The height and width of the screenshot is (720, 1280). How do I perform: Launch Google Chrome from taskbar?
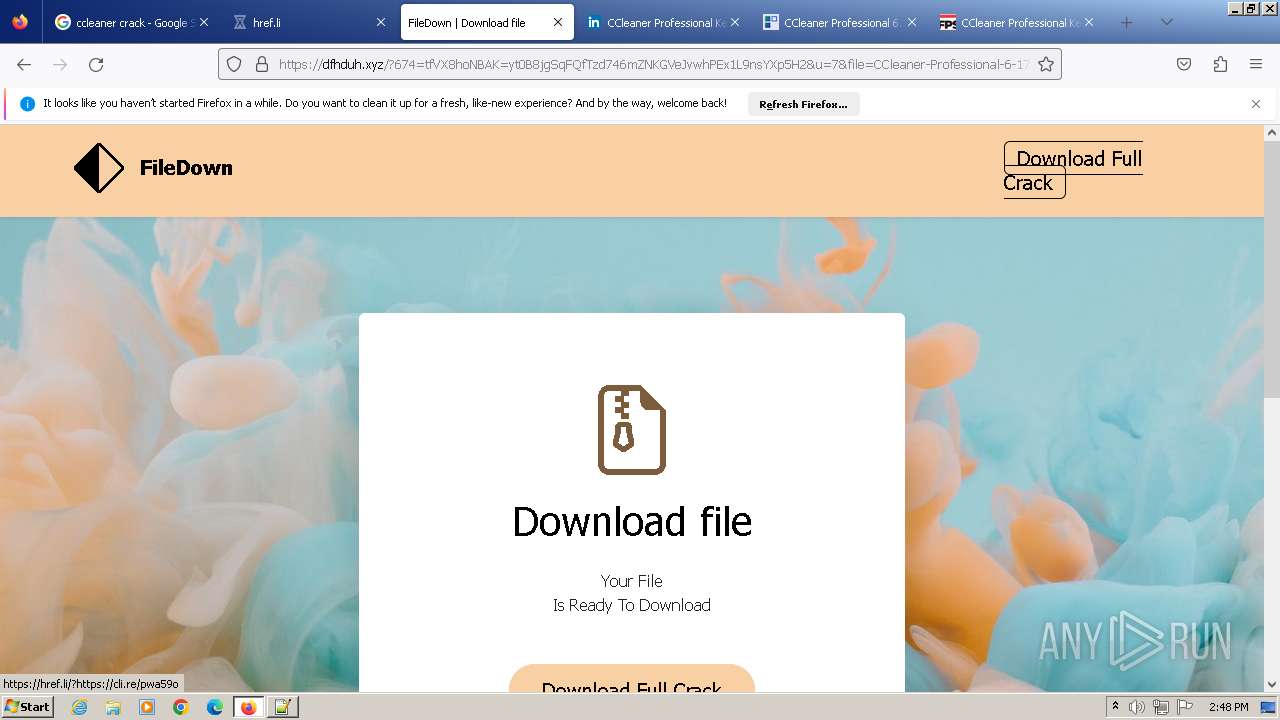pyautogui.click(x=181, y=707)
